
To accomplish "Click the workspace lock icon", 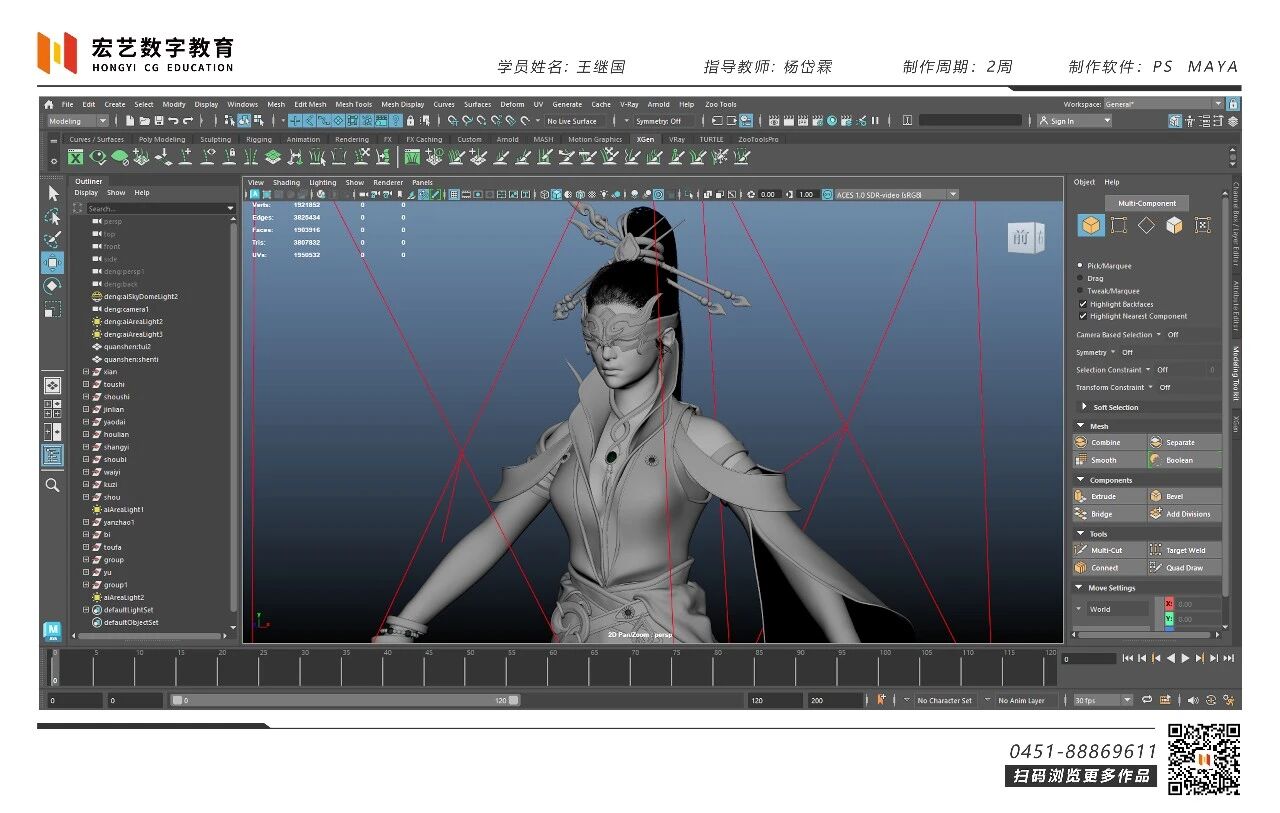I will point(1233,104).
